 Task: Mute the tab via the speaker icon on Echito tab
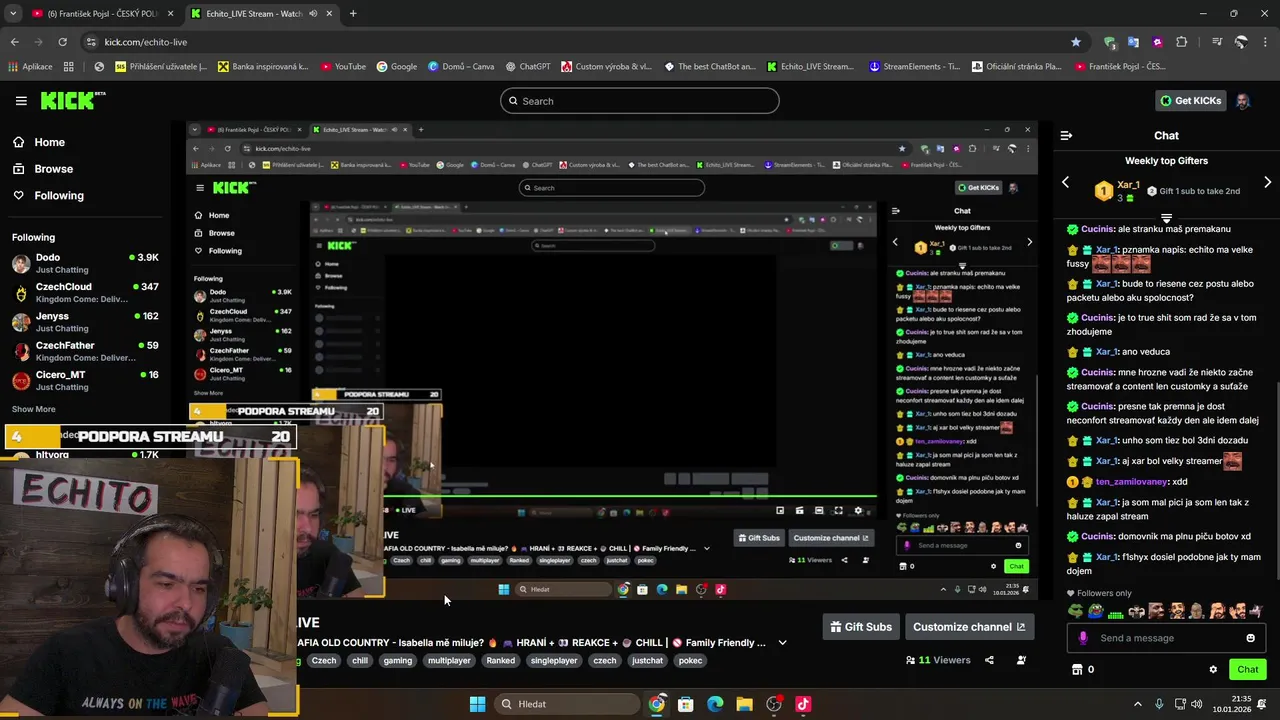tap(313, 14)
